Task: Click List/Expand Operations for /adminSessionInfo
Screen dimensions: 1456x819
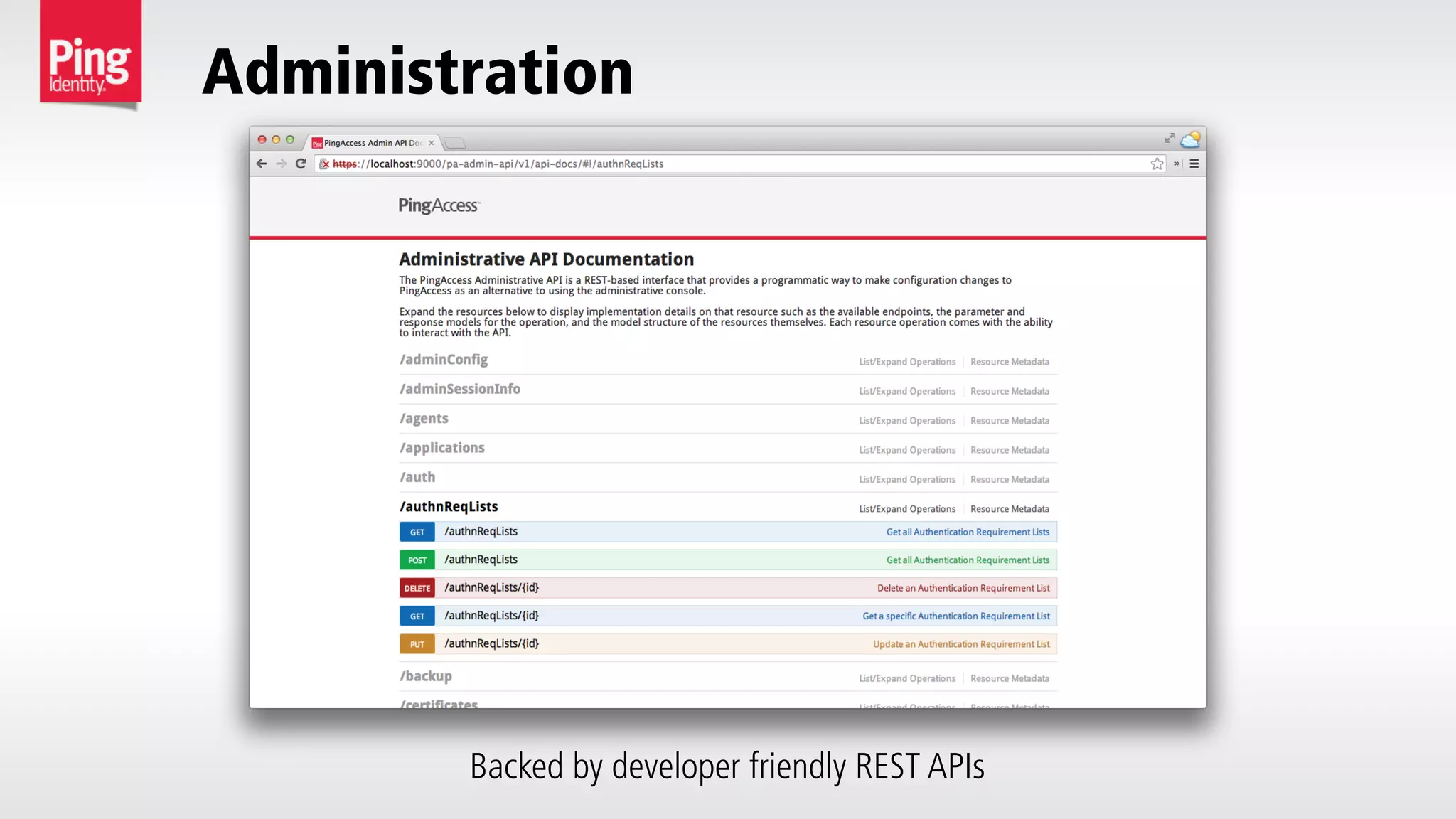Action: pos(907,391)
